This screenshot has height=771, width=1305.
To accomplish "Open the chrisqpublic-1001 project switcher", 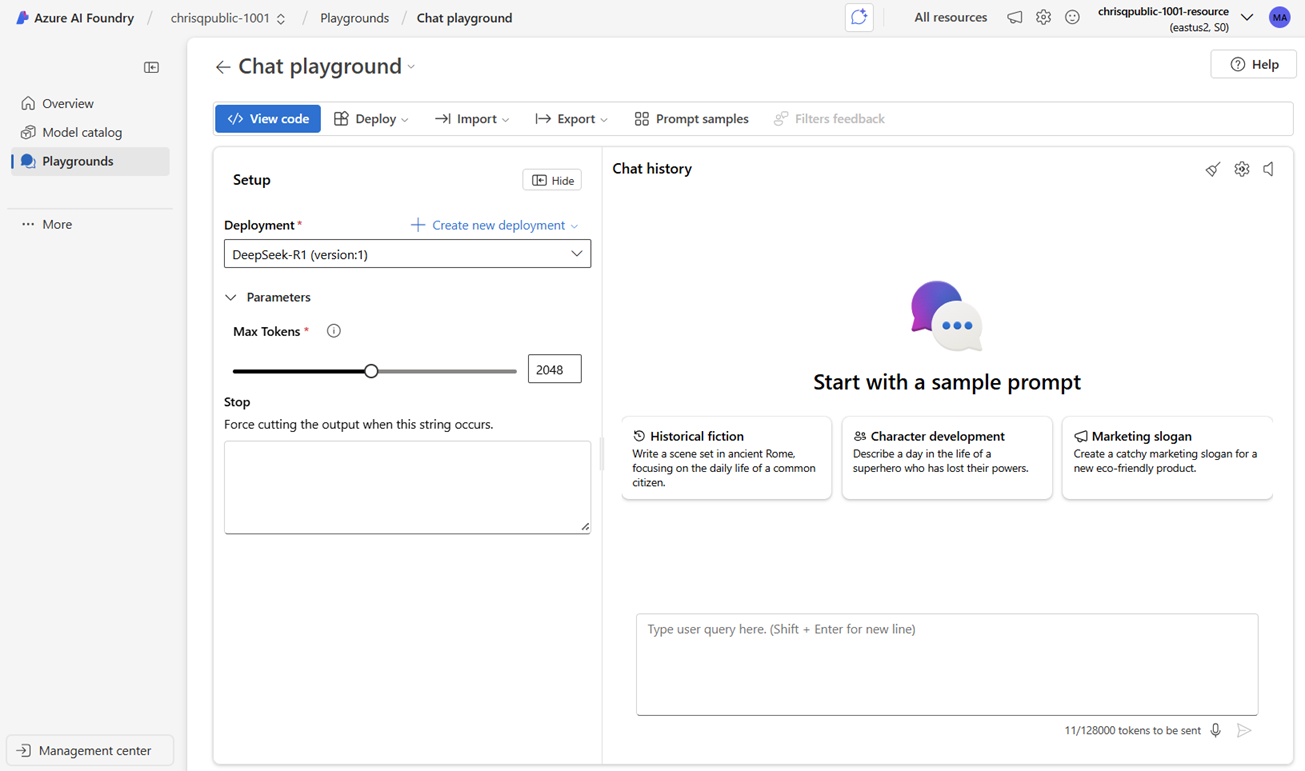I will (x=228, y=18).
